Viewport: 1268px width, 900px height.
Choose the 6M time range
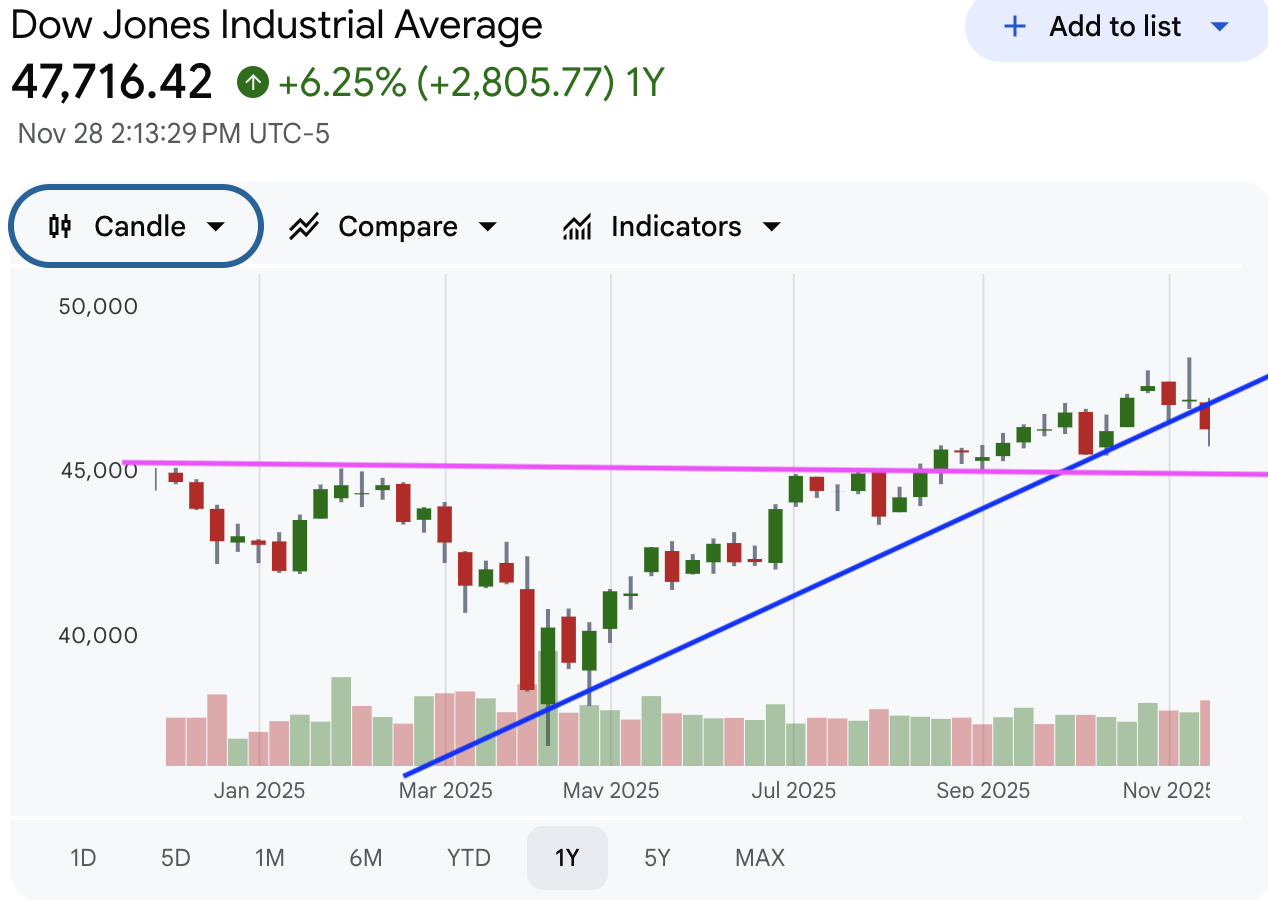pos(366,858)
